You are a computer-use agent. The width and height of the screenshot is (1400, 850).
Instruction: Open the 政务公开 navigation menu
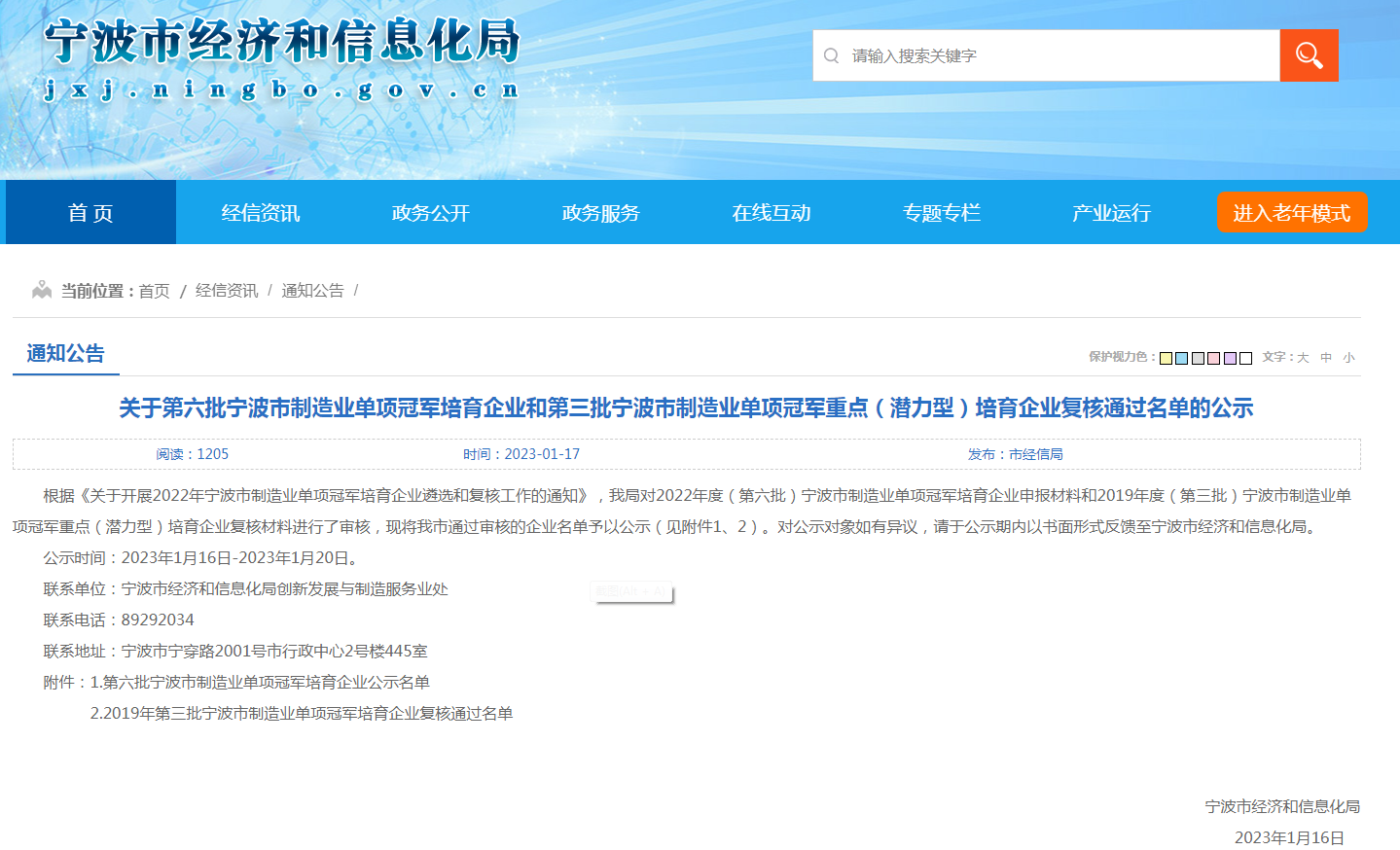click(x=430, y=212)
